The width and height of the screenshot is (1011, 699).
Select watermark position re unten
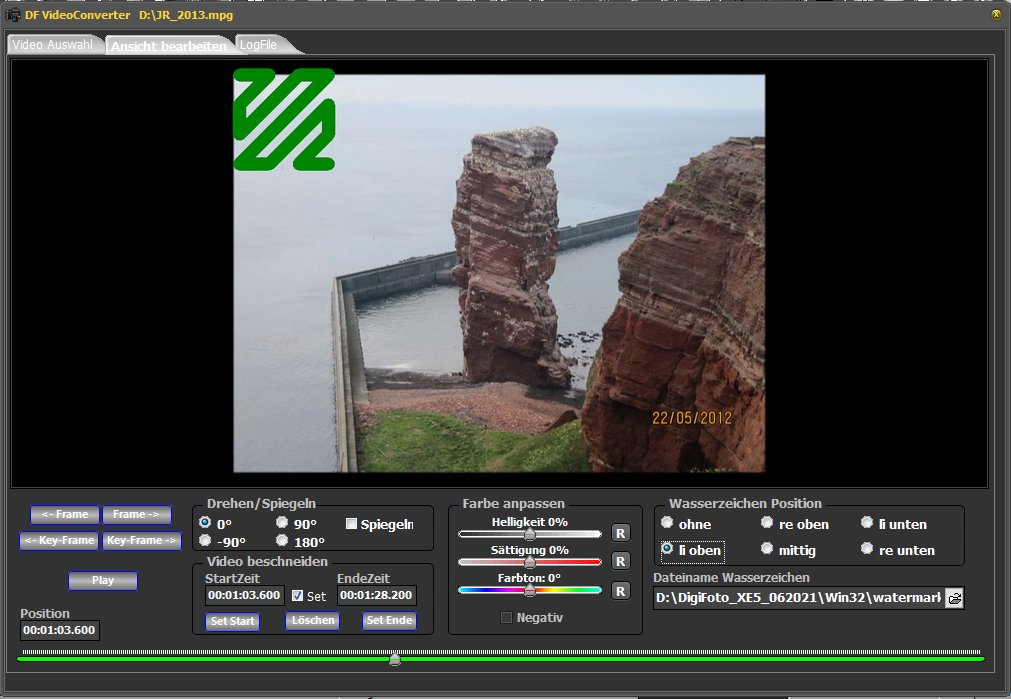867,549
